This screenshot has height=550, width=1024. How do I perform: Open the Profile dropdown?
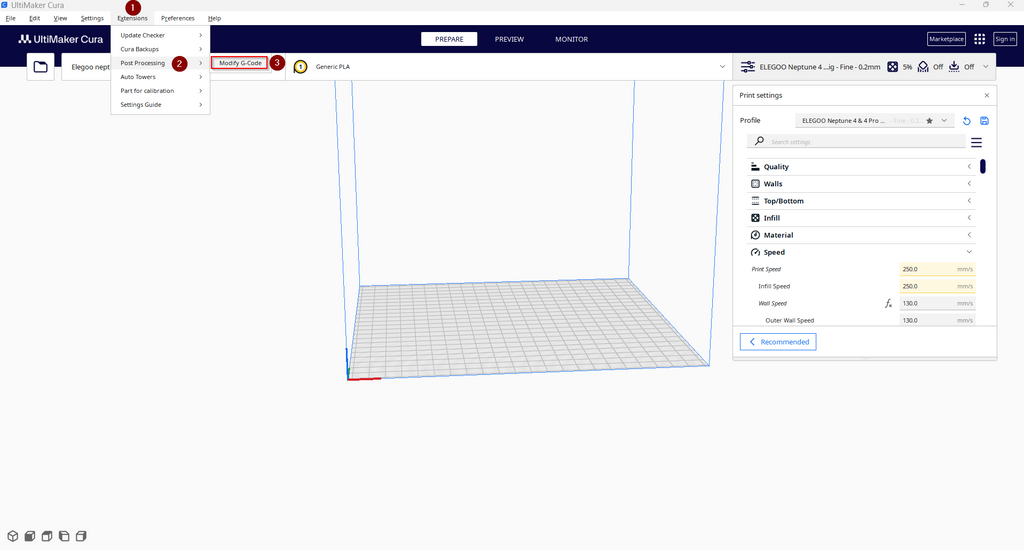coord(875,121)
